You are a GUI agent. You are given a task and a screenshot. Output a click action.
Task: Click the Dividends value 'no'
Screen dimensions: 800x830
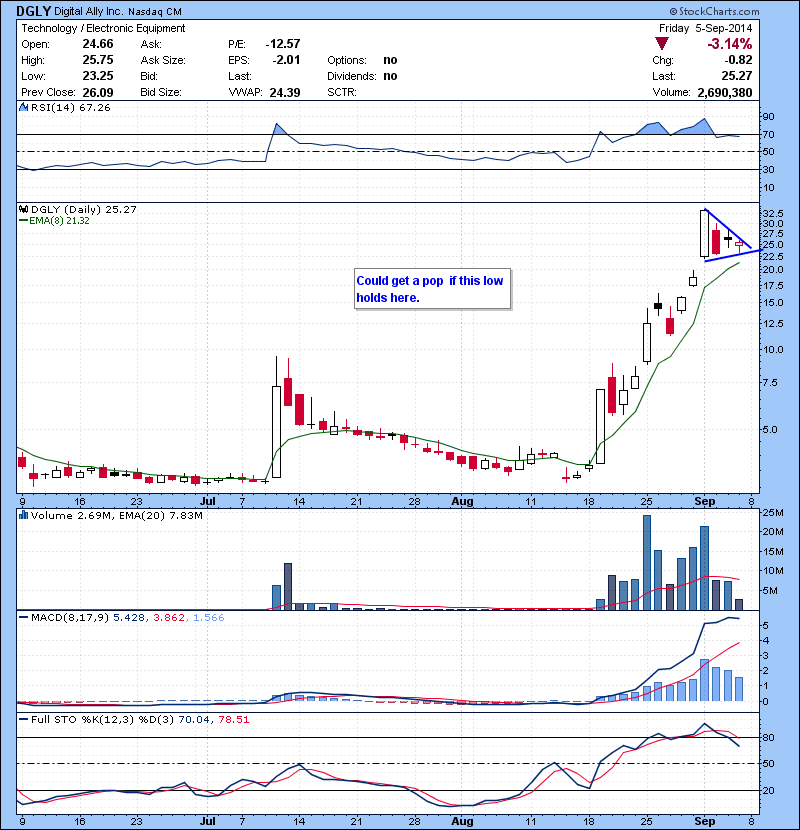(x=390, y=76)
